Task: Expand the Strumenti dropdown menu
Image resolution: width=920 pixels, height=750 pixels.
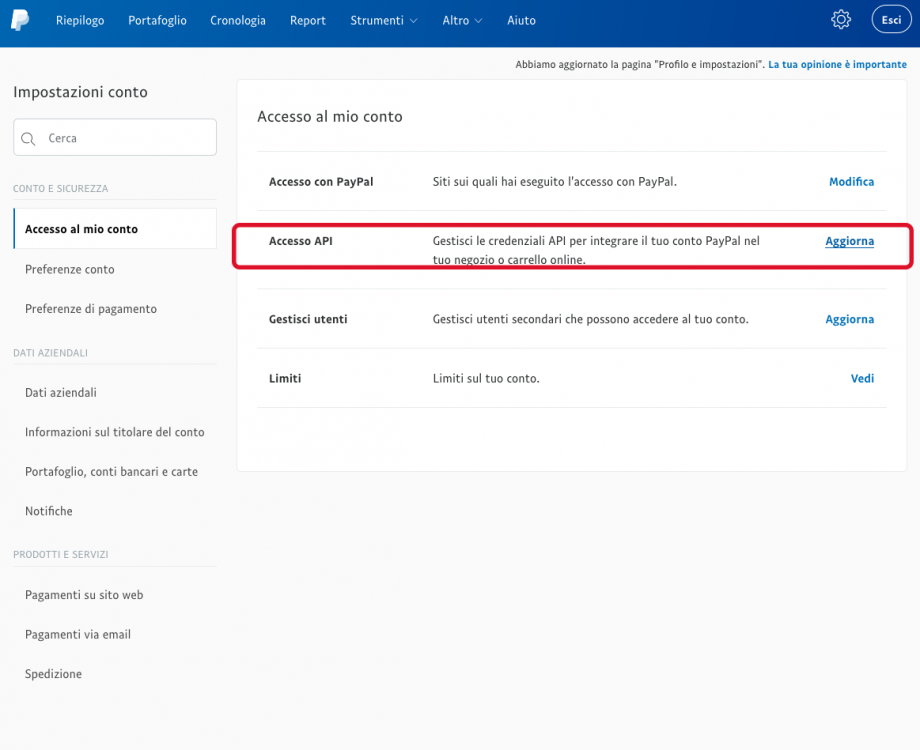Action: pyautogui.click(x=384, y=20)
